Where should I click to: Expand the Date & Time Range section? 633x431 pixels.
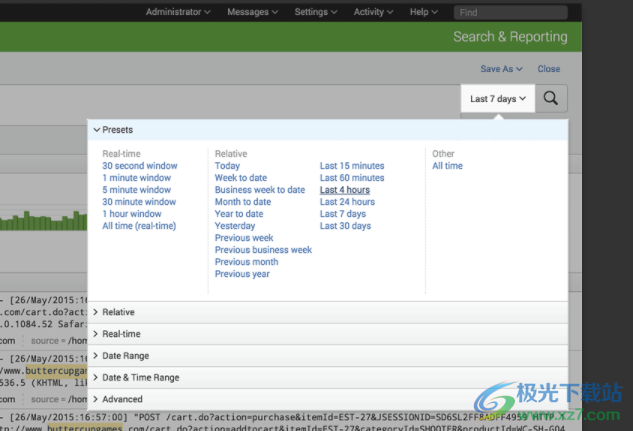tap(327, 378)
